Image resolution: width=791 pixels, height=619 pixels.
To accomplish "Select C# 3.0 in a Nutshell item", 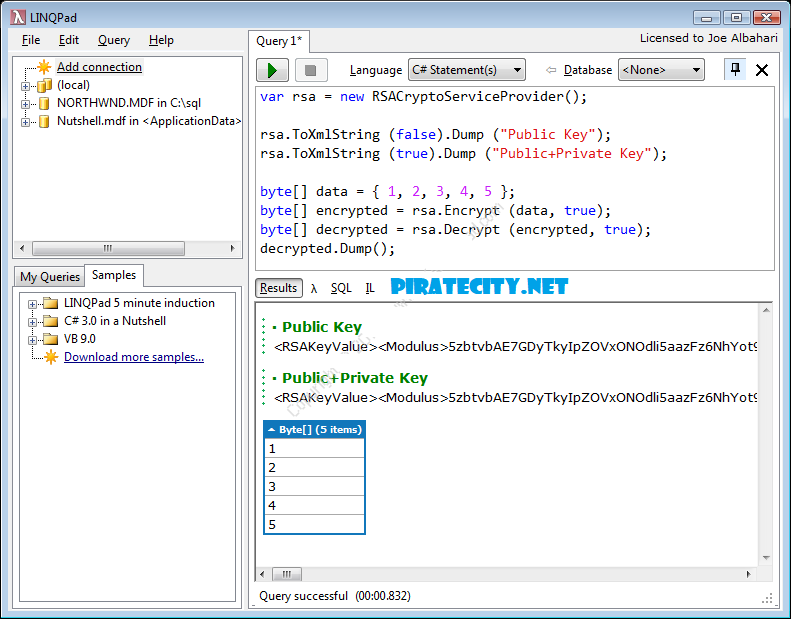I will pyautogui.click(x=115, y=321).
